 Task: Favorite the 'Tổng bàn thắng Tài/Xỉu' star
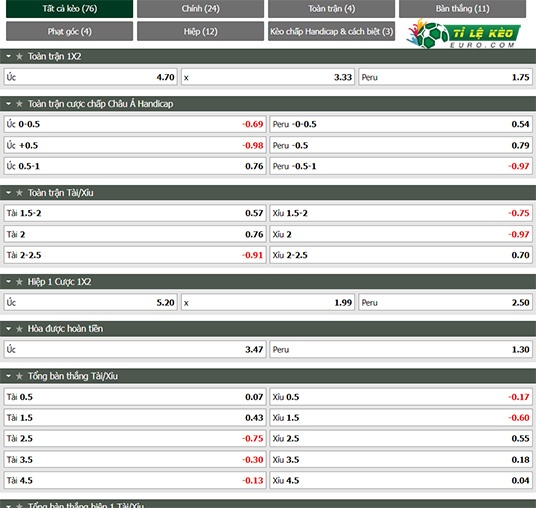tap(19, 376)
